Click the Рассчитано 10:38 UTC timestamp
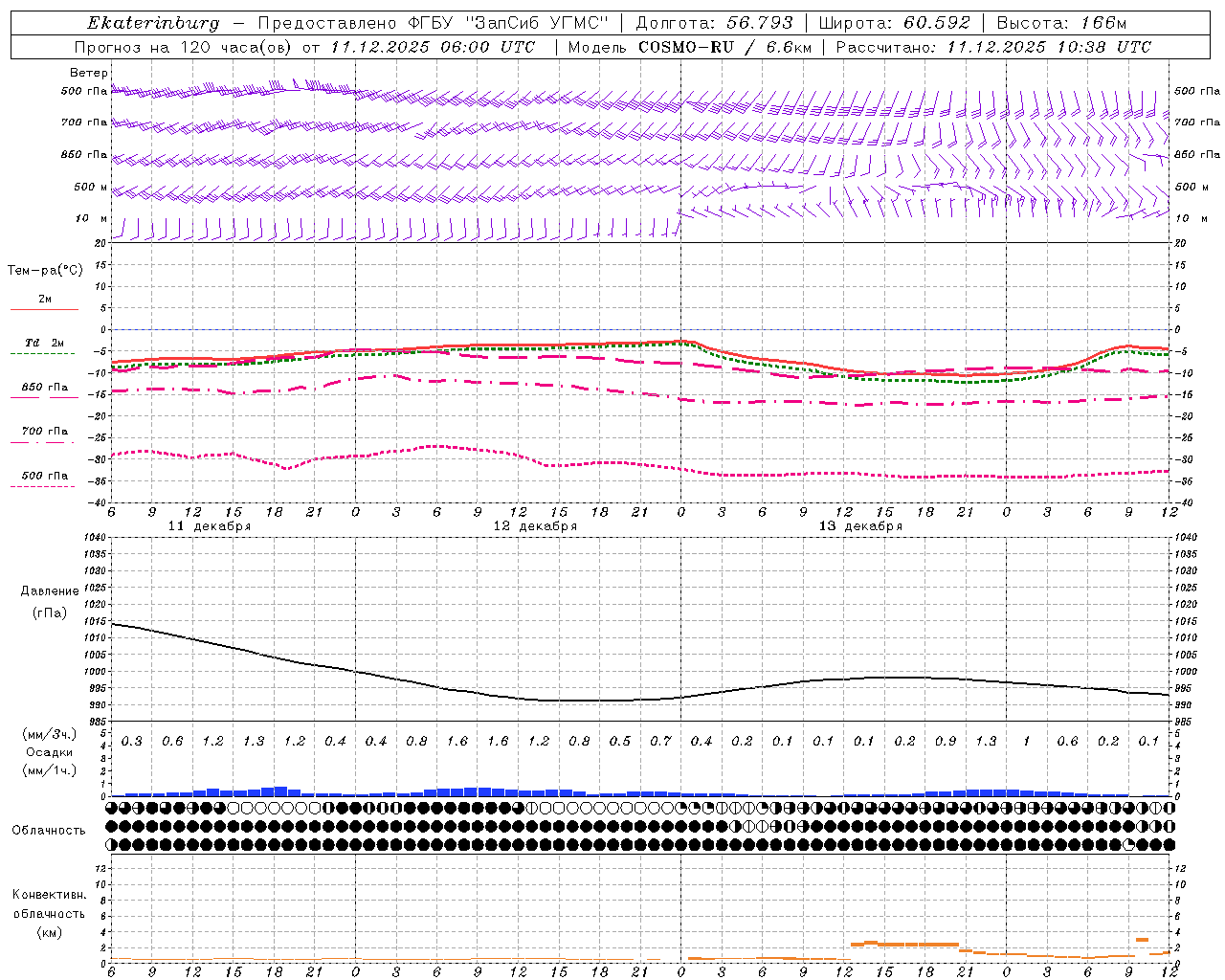The width and height of the screenshot is (1225, 980). coord(993,47)
